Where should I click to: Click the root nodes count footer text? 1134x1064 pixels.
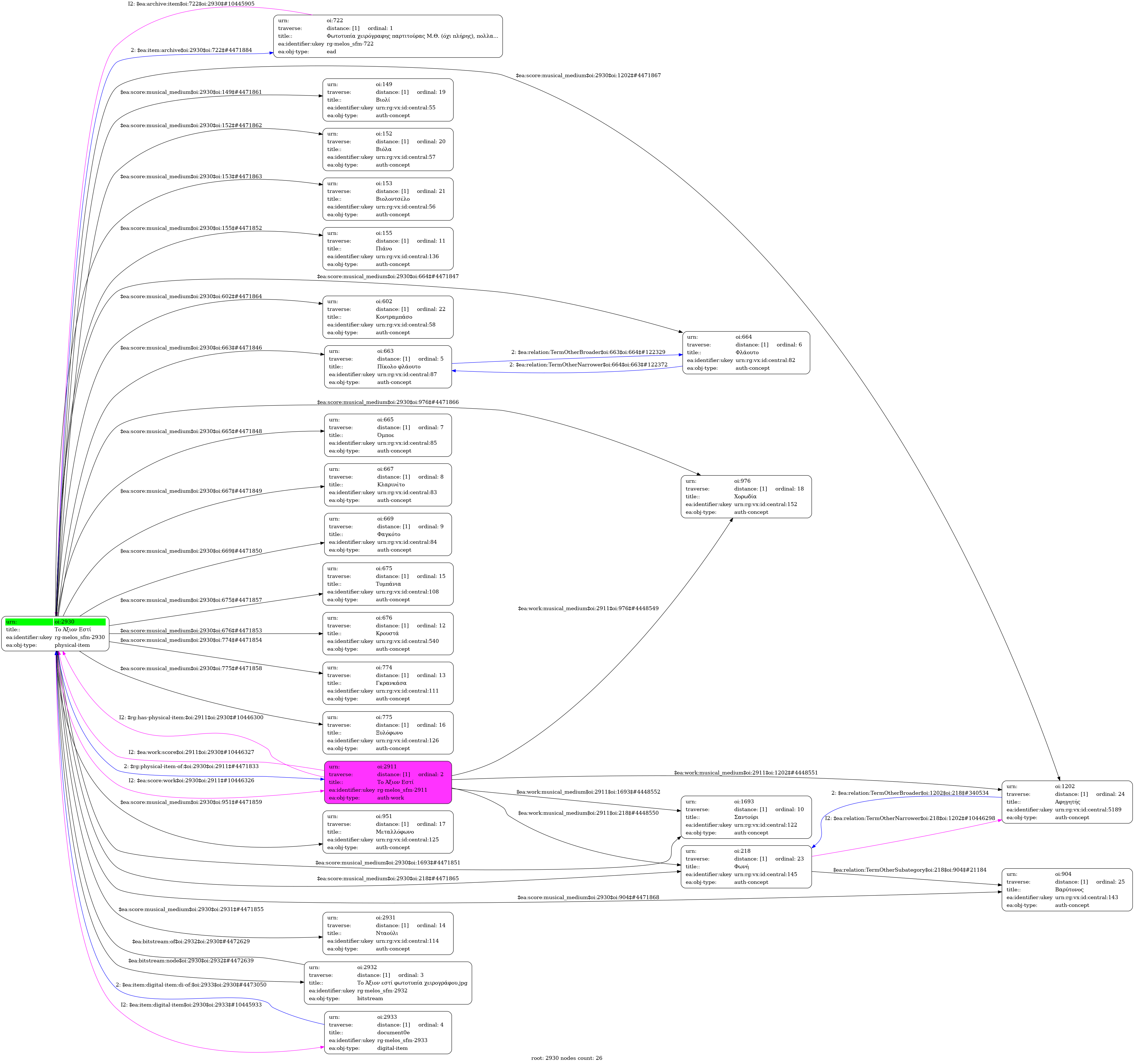566,1058
